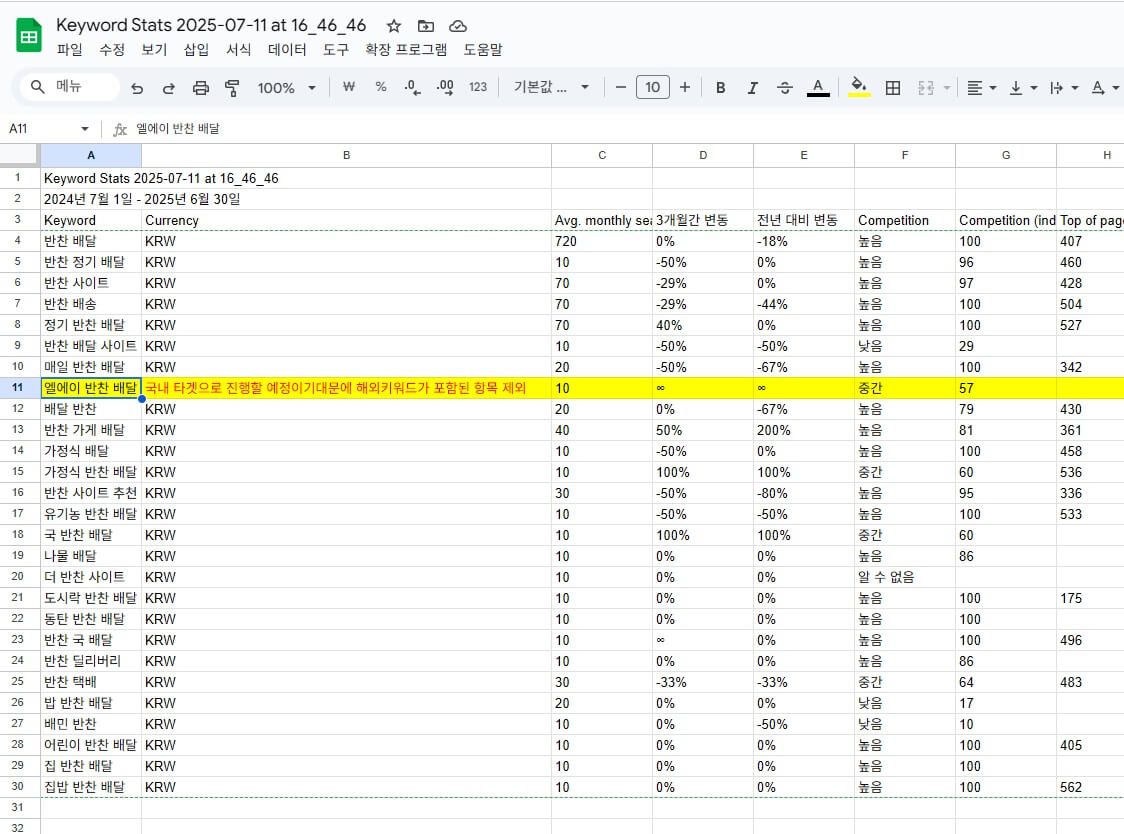Screen dimensions: 1124x834
Task: Activate the paint format tool
Action: [x=232, y=87]
